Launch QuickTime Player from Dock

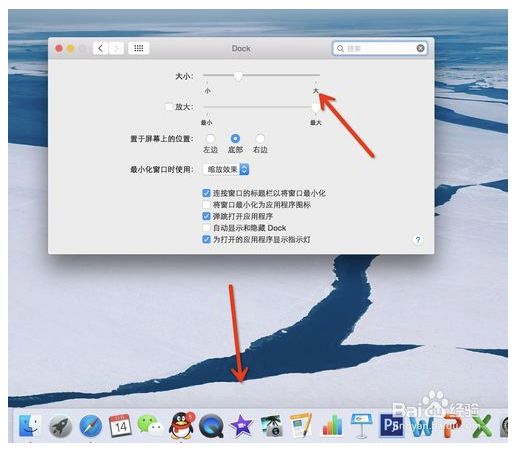pos(211,426)
